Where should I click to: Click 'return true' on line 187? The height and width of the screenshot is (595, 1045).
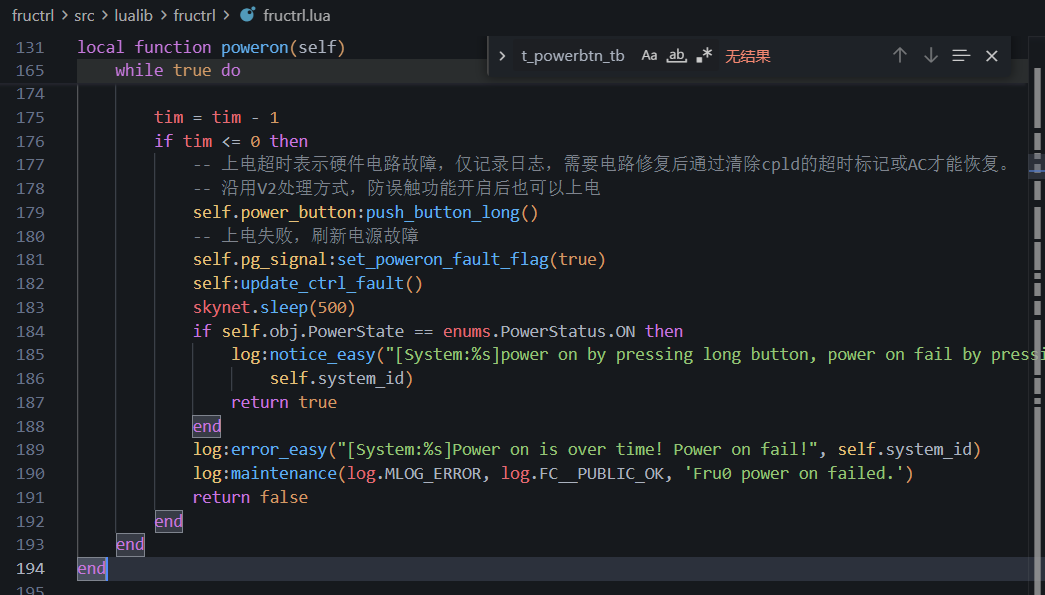[x=283, y=402]
